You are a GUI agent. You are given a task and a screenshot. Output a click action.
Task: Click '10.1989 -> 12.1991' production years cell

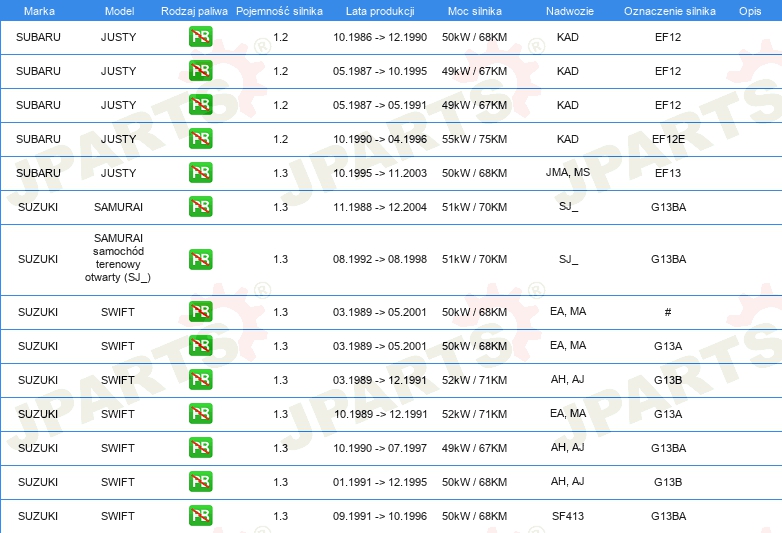[381, 414]
